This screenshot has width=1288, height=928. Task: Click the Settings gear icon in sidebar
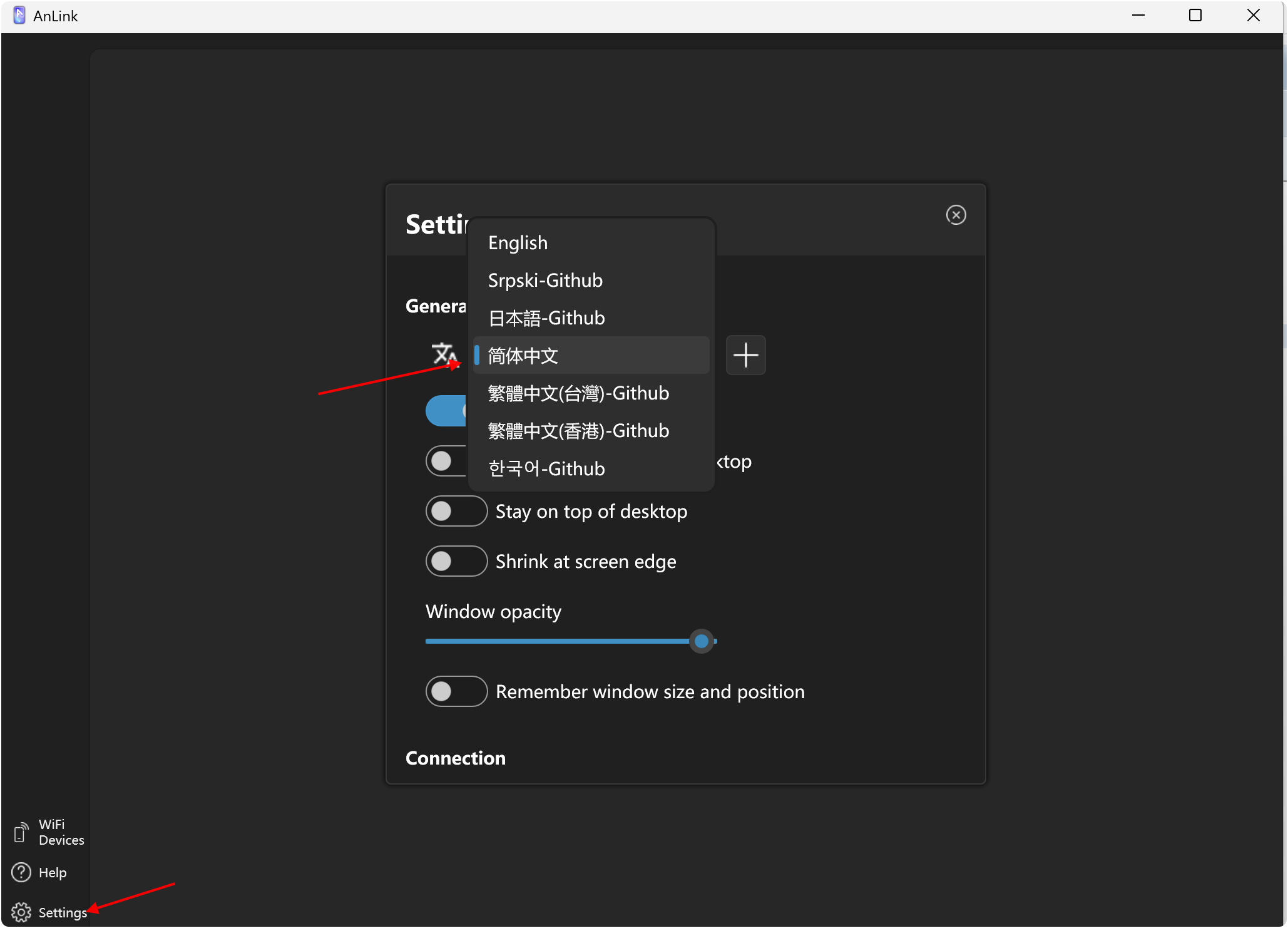pyautogui.click(x=21, y=912)
